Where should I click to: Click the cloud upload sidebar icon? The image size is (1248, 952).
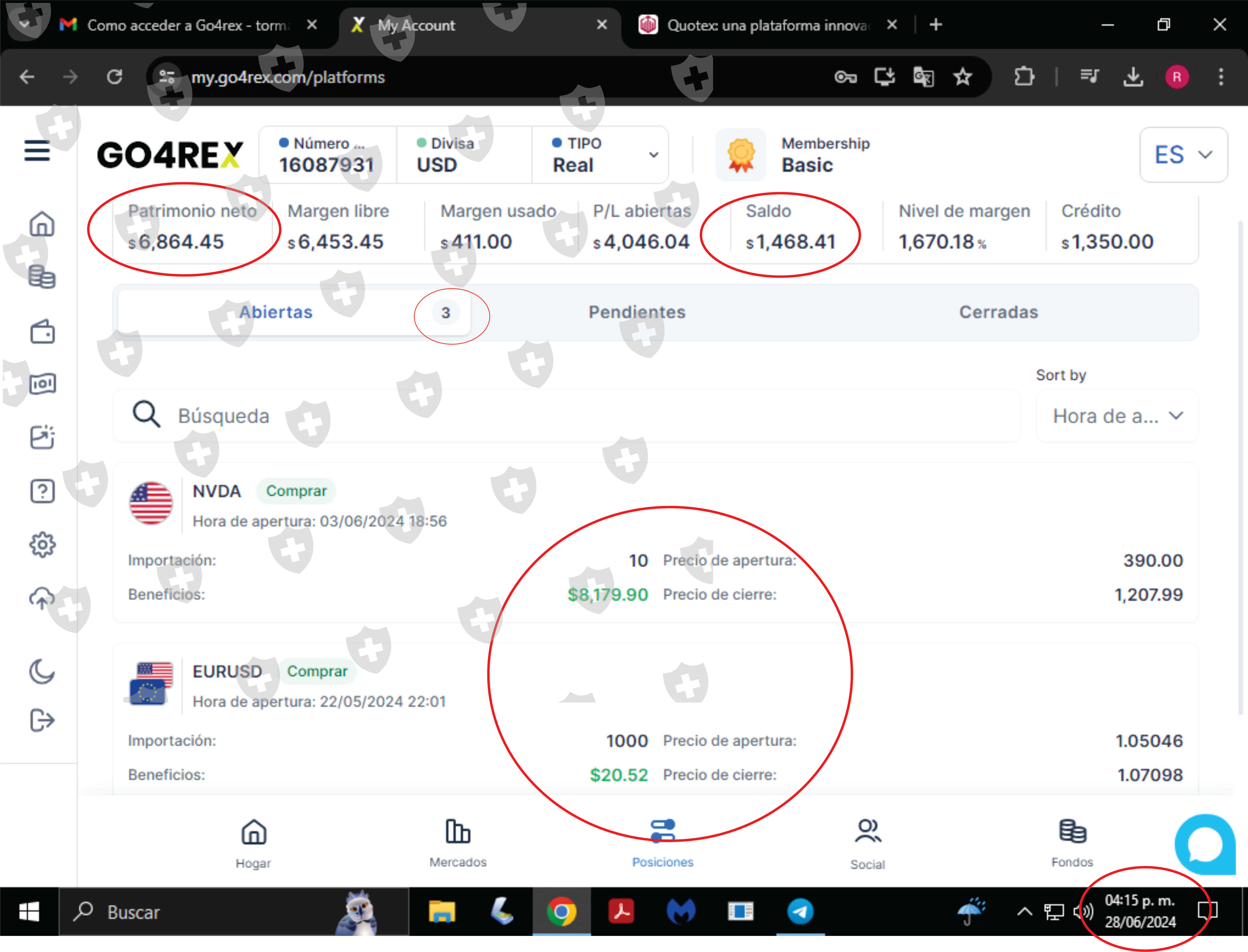[x=42, y=598]
